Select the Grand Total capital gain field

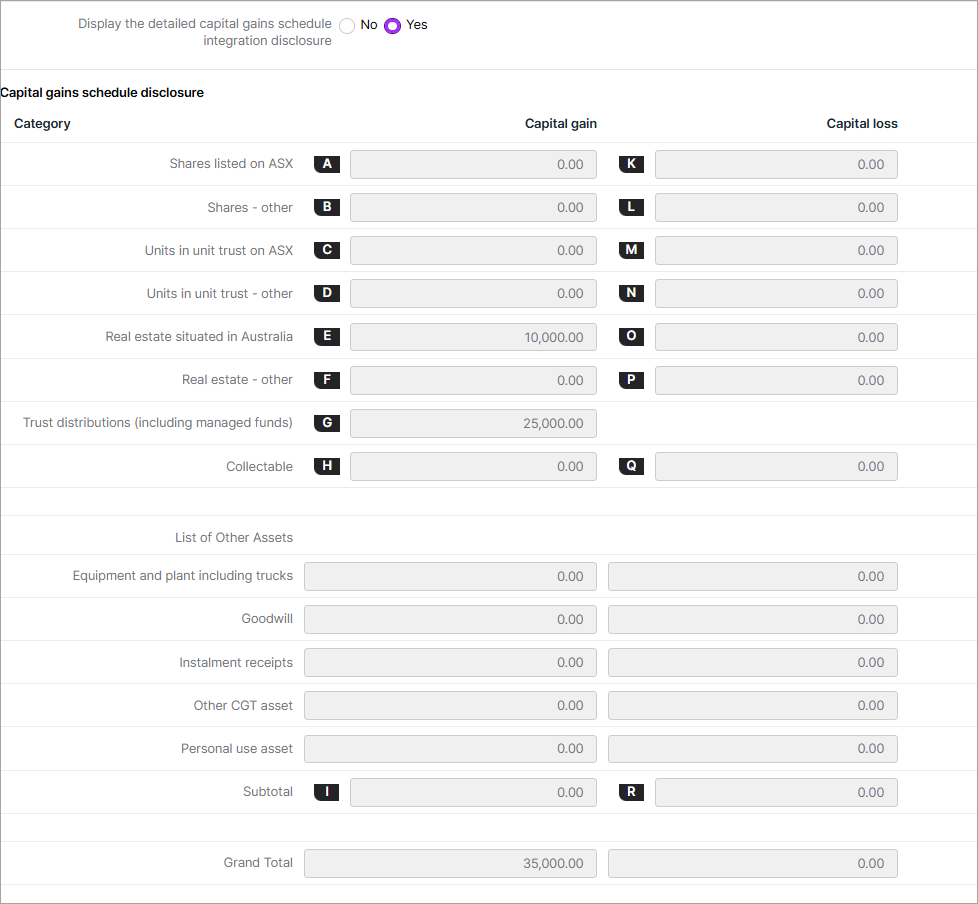click(449, 863)
